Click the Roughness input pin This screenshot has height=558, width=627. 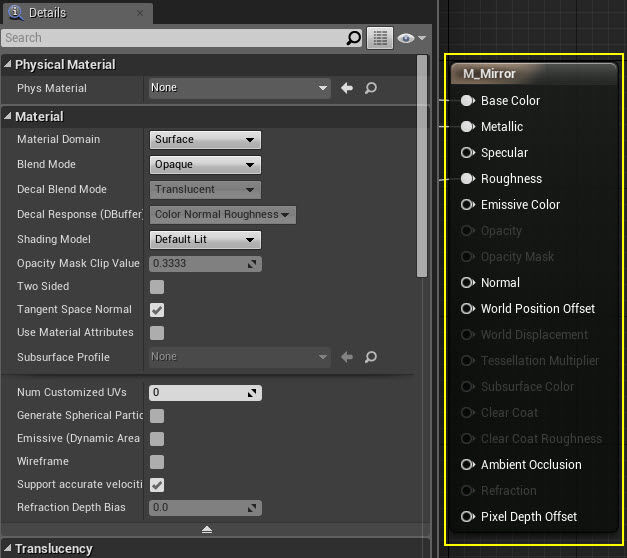click(467, 179)
